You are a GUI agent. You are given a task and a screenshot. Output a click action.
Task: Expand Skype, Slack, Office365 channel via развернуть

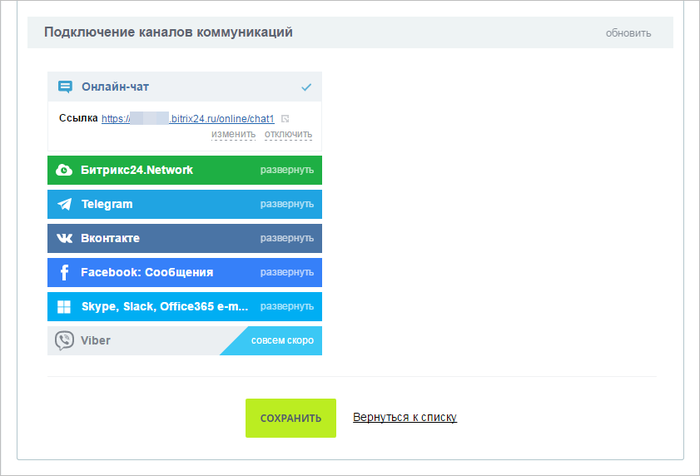pos(287,307)
